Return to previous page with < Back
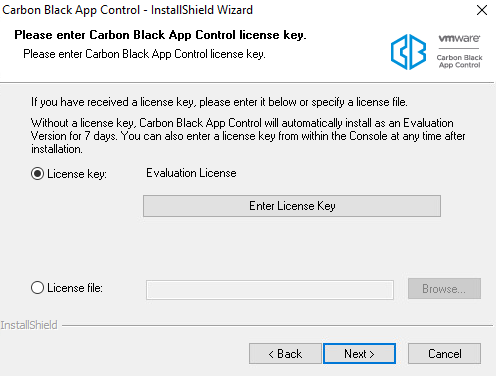Screen dimensions: 496x376 (285, 354)
